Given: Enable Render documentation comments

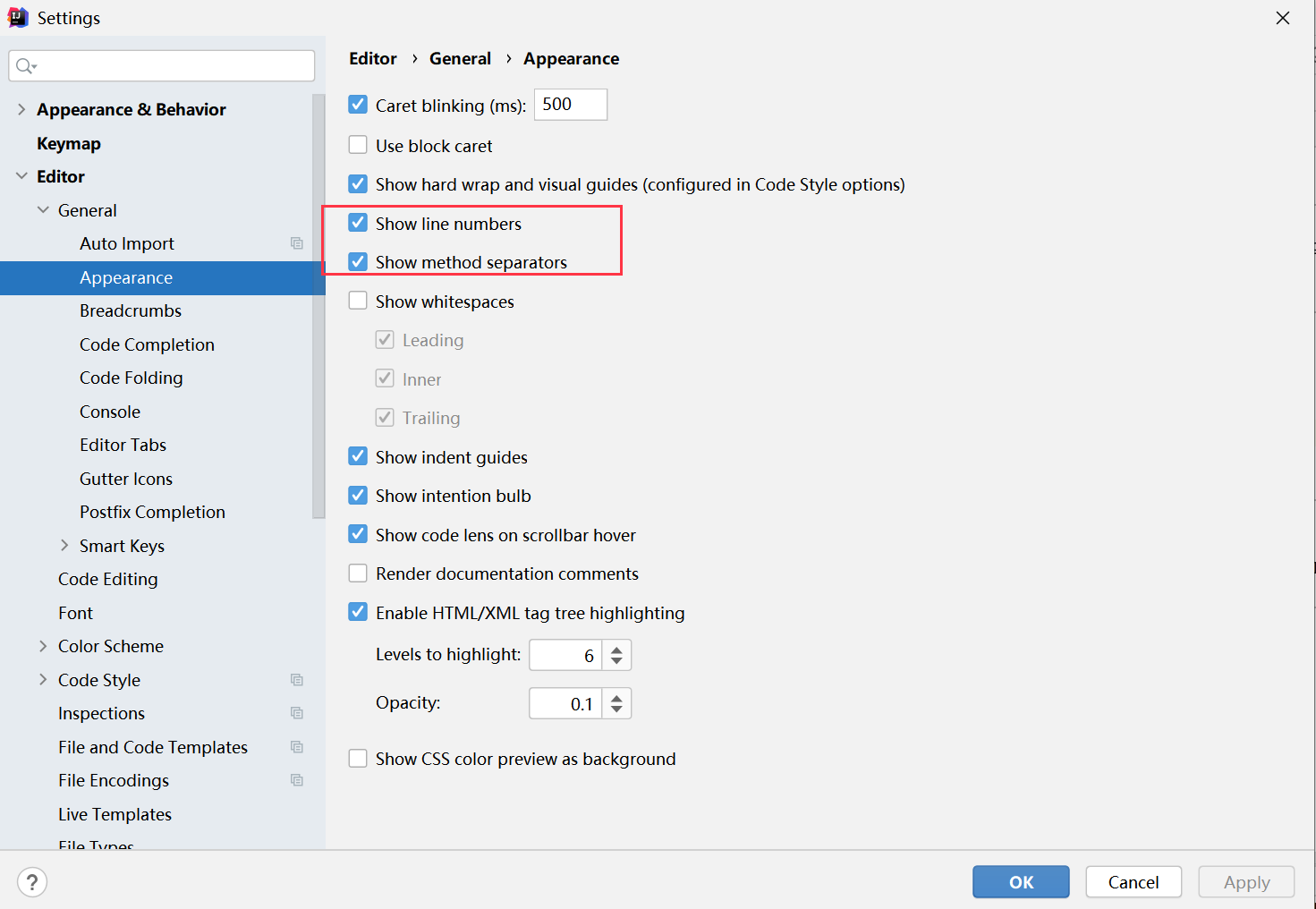Looking at the screenshot, I should click(358, 573).
